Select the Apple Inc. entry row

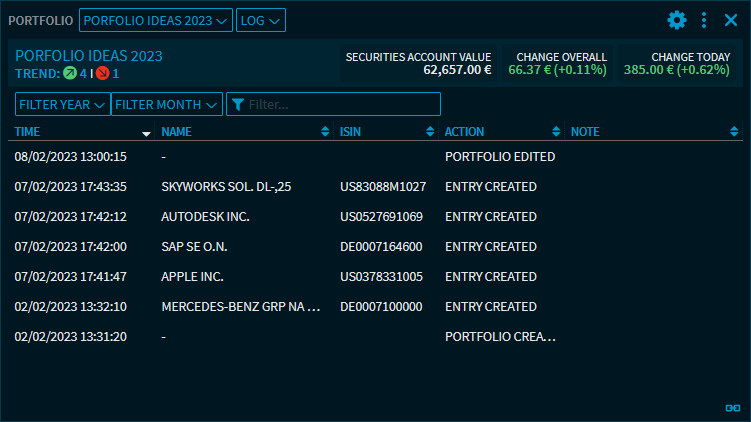point(192,277)
